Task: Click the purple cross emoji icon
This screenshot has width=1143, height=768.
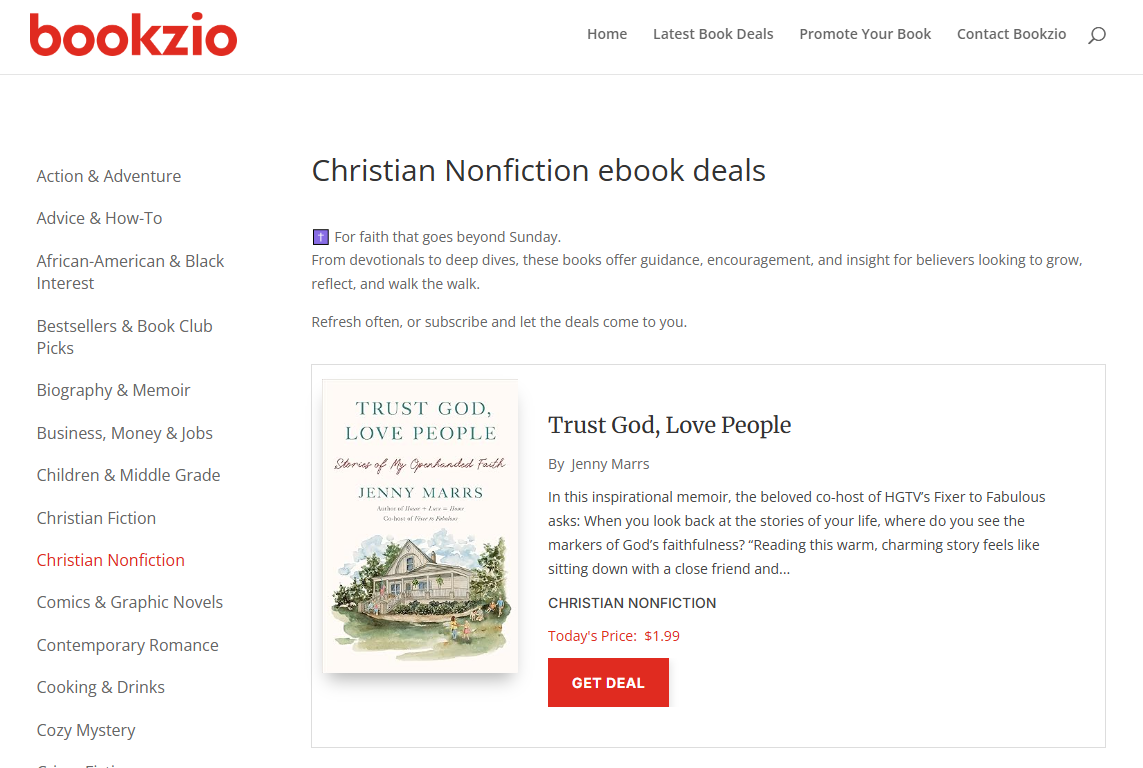Action: coord(320,236)
